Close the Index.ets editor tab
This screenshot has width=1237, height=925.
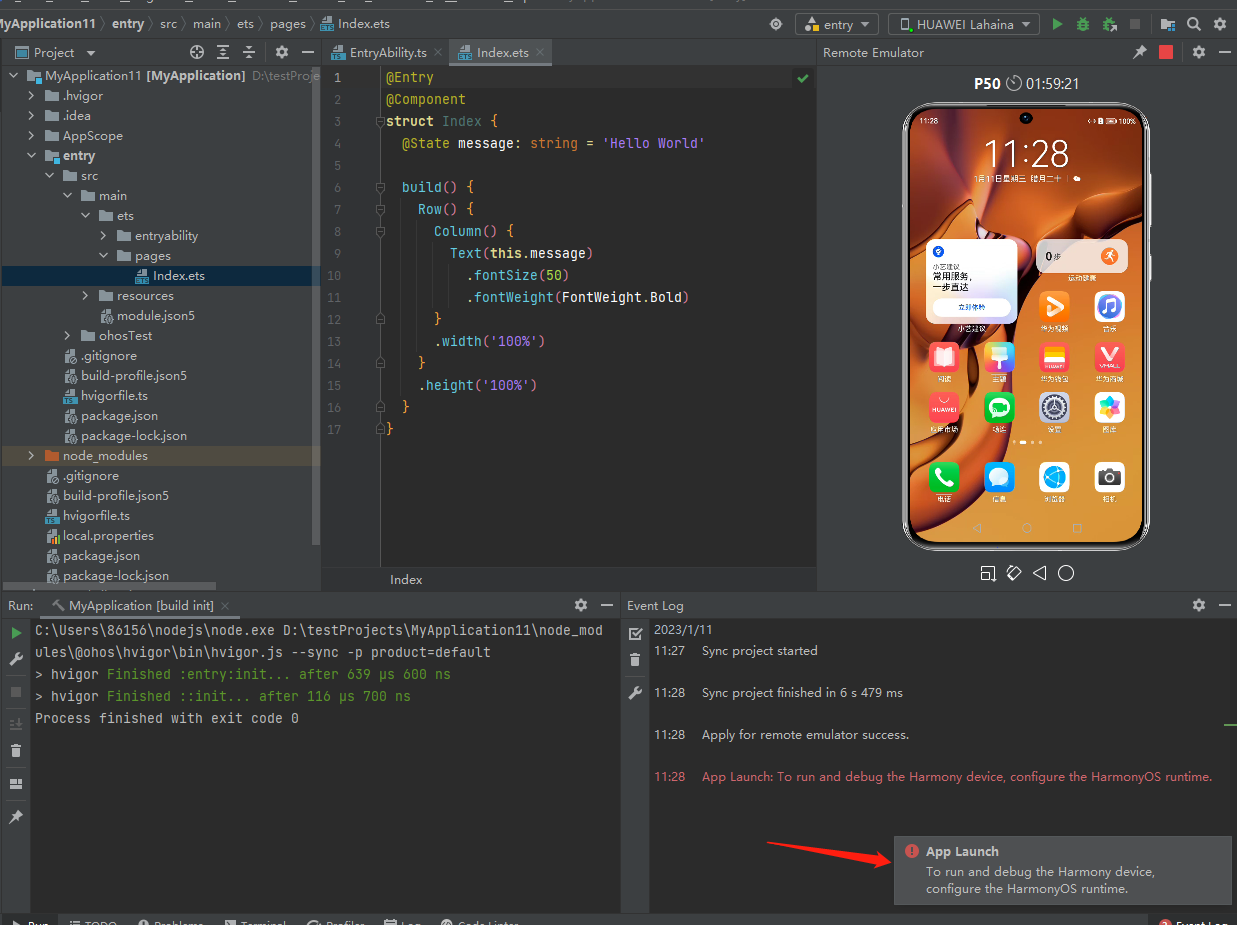click(x=541, y=53)
